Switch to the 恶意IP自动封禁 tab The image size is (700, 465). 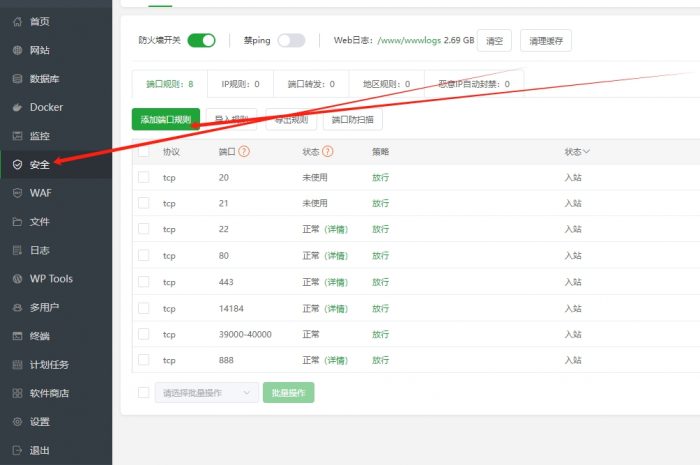click(474, 84)
